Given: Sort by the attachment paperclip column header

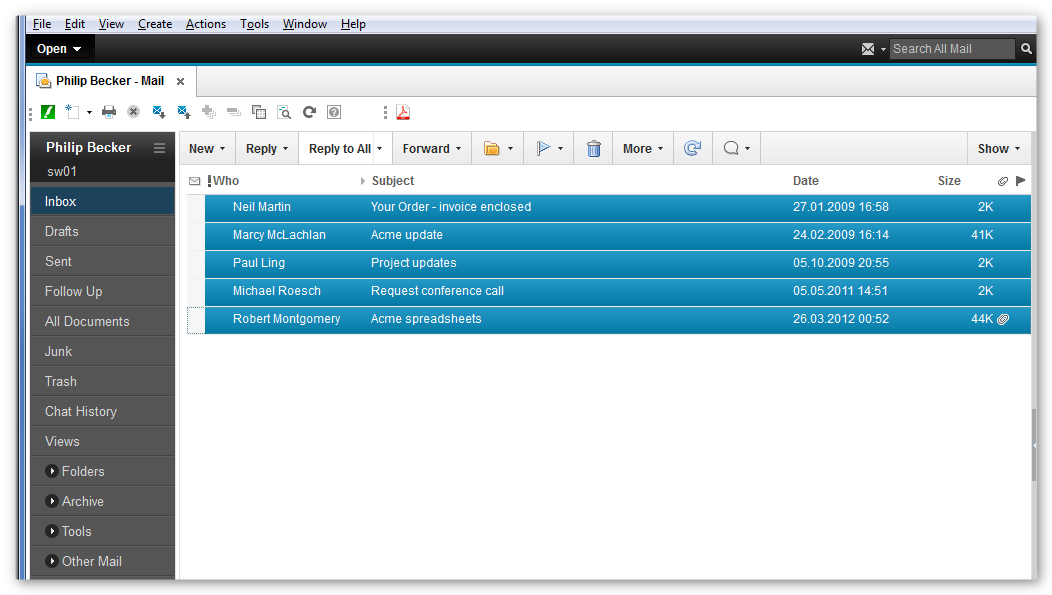Looking at the screenshot, I should [x=1003, y=180].
